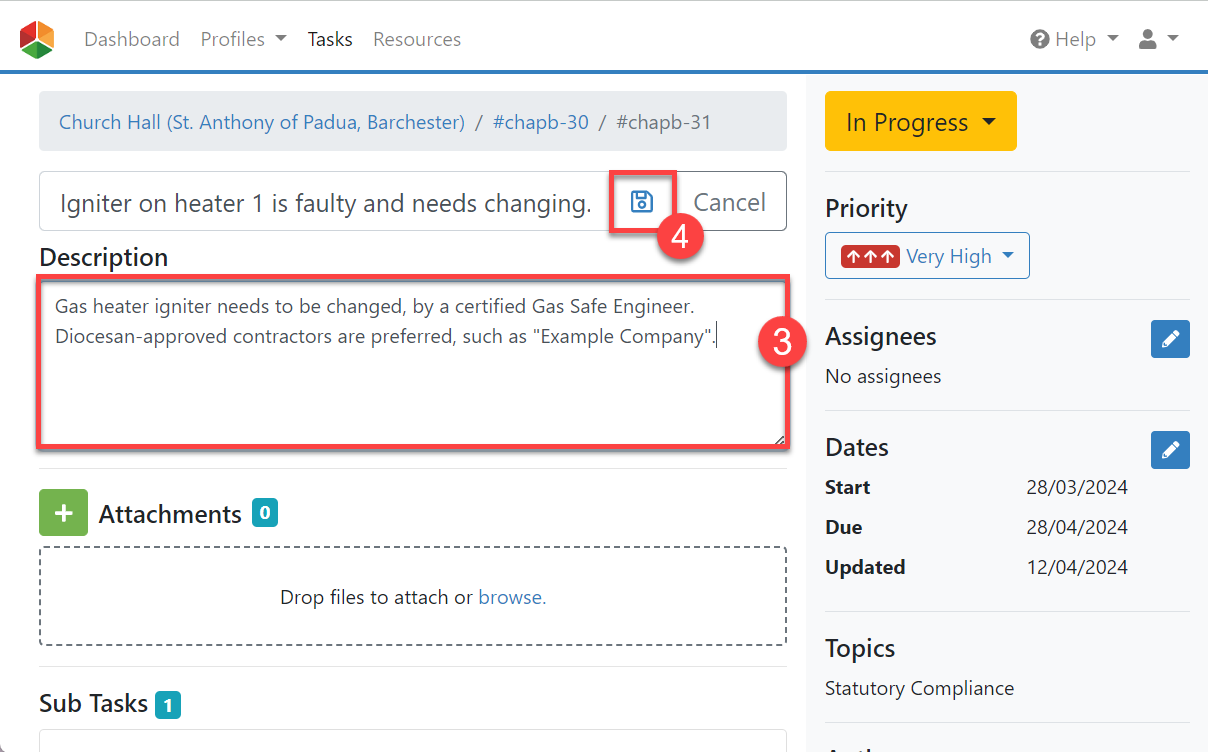1208x752 pixels.
Task: Click the app logo in navbar
Action: click(37, 40)
